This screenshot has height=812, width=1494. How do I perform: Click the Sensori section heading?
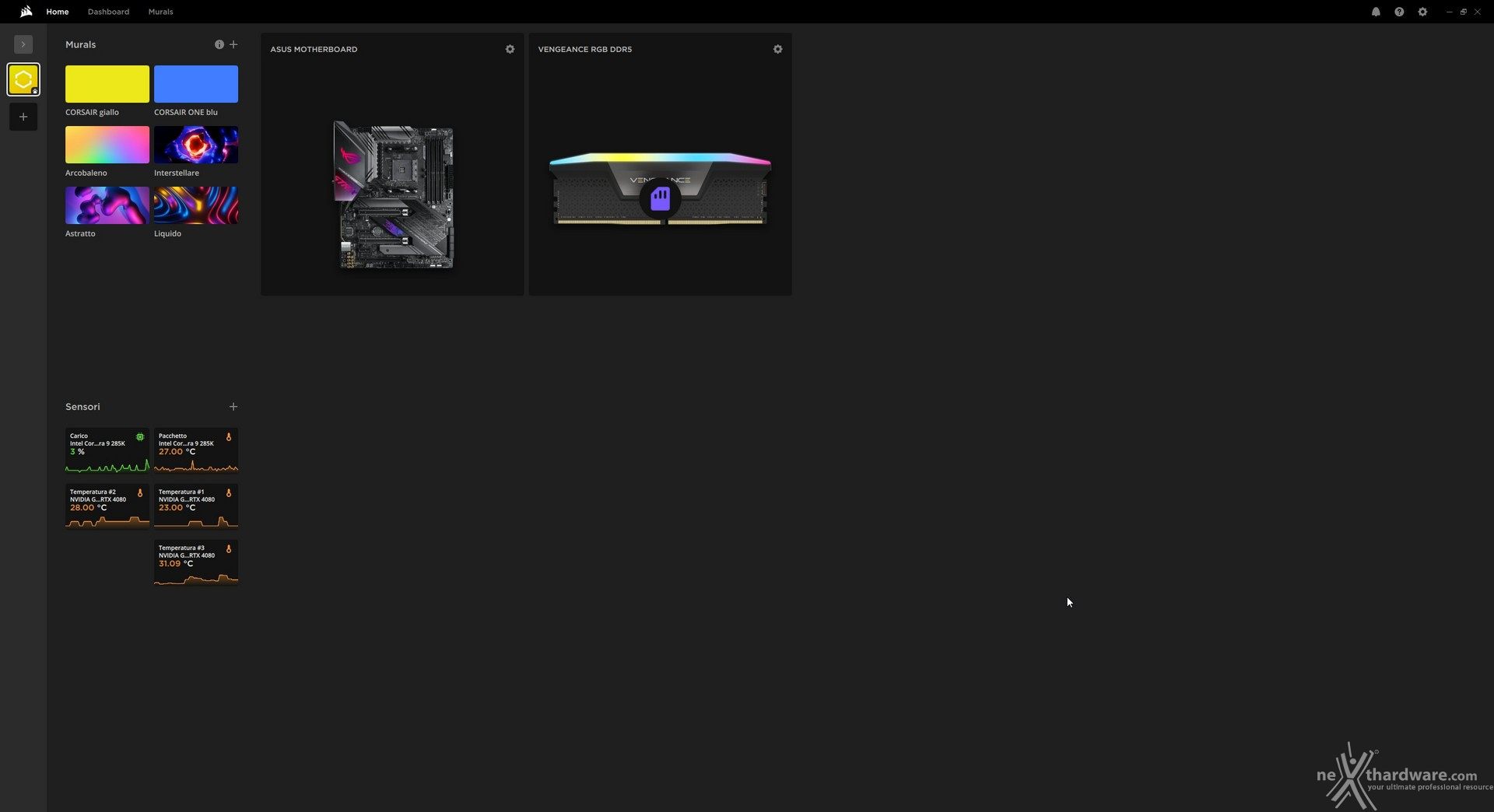tap(82, 407)
